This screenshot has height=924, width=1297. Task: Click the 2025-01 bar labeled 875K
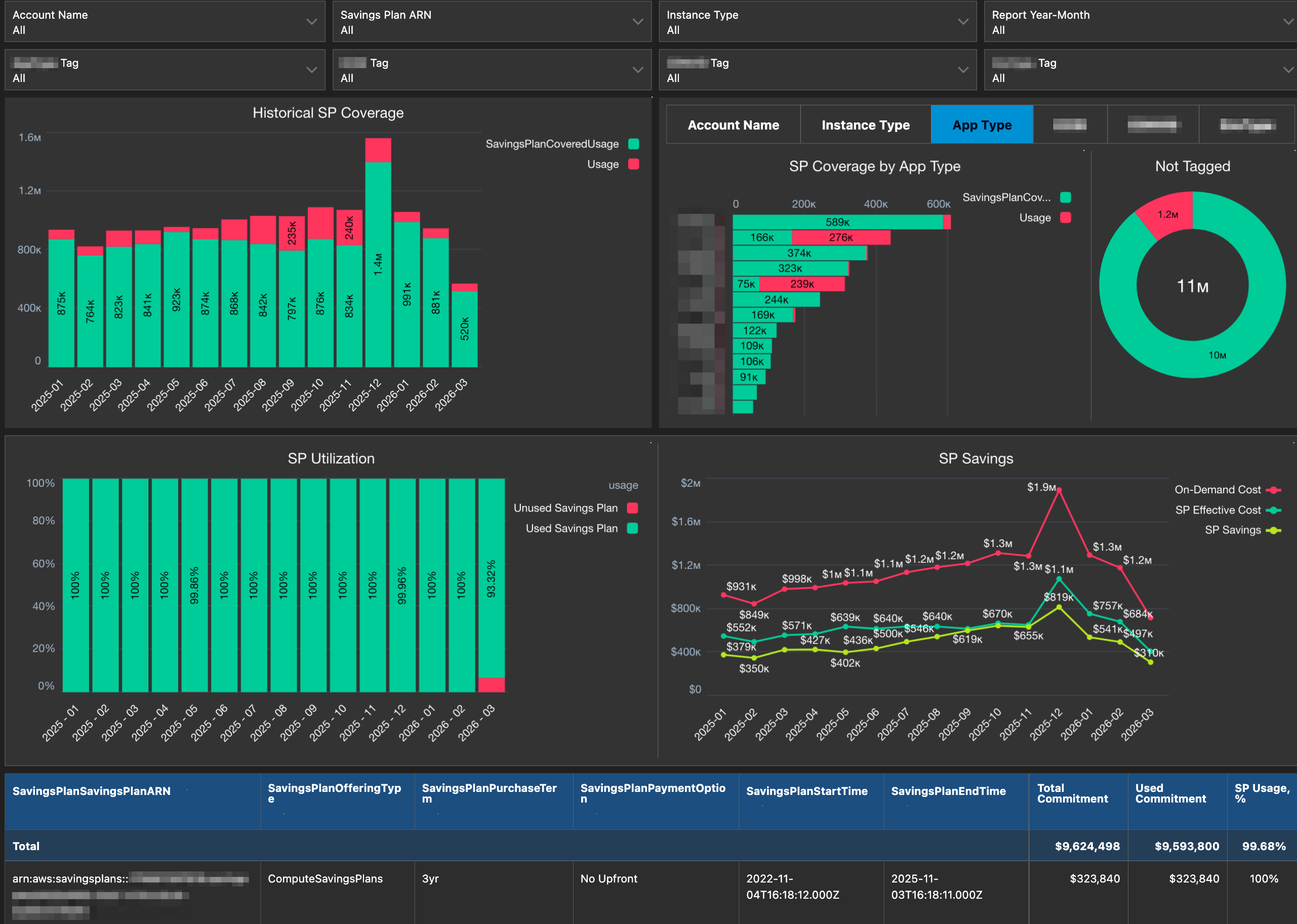click(x=61, y=303)
